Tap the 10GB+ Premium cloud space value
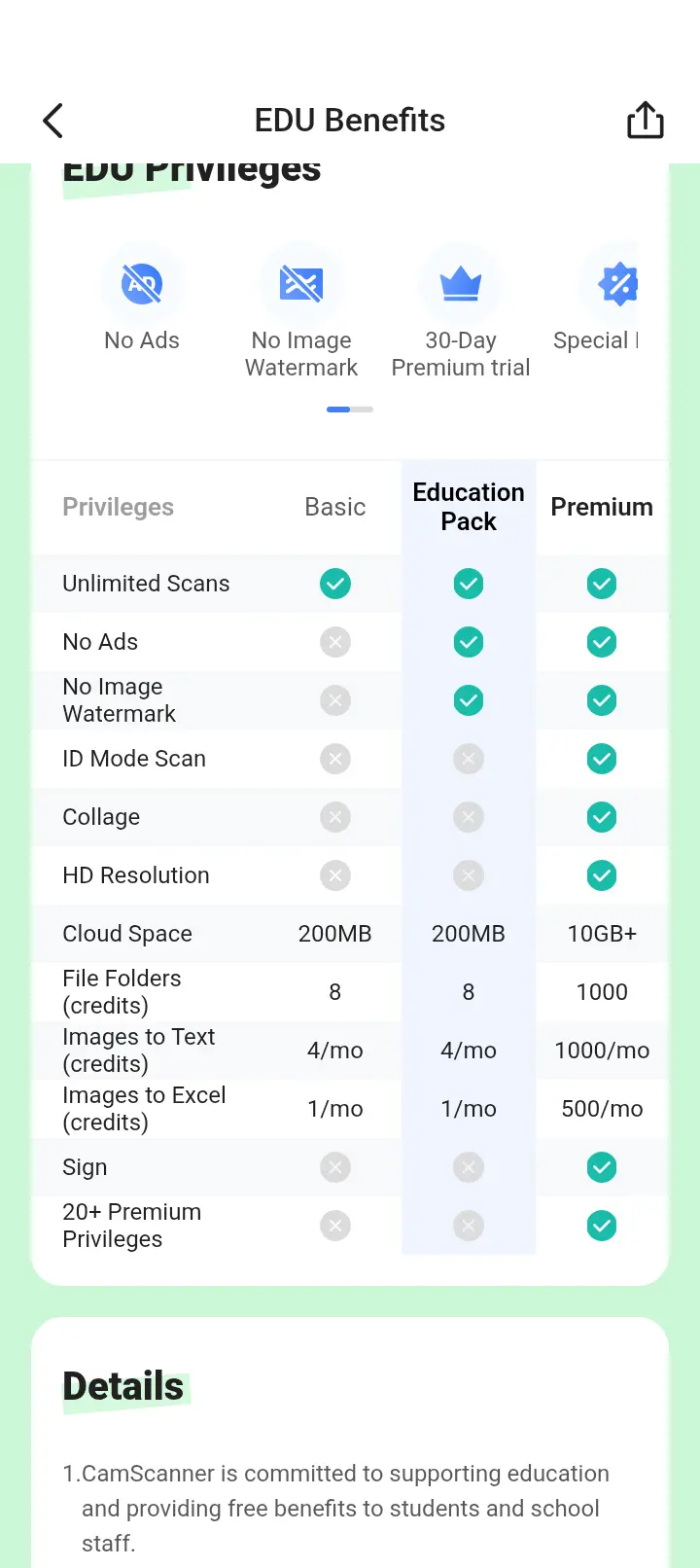Screen dimensions: 700x1568 pos(602,934)
